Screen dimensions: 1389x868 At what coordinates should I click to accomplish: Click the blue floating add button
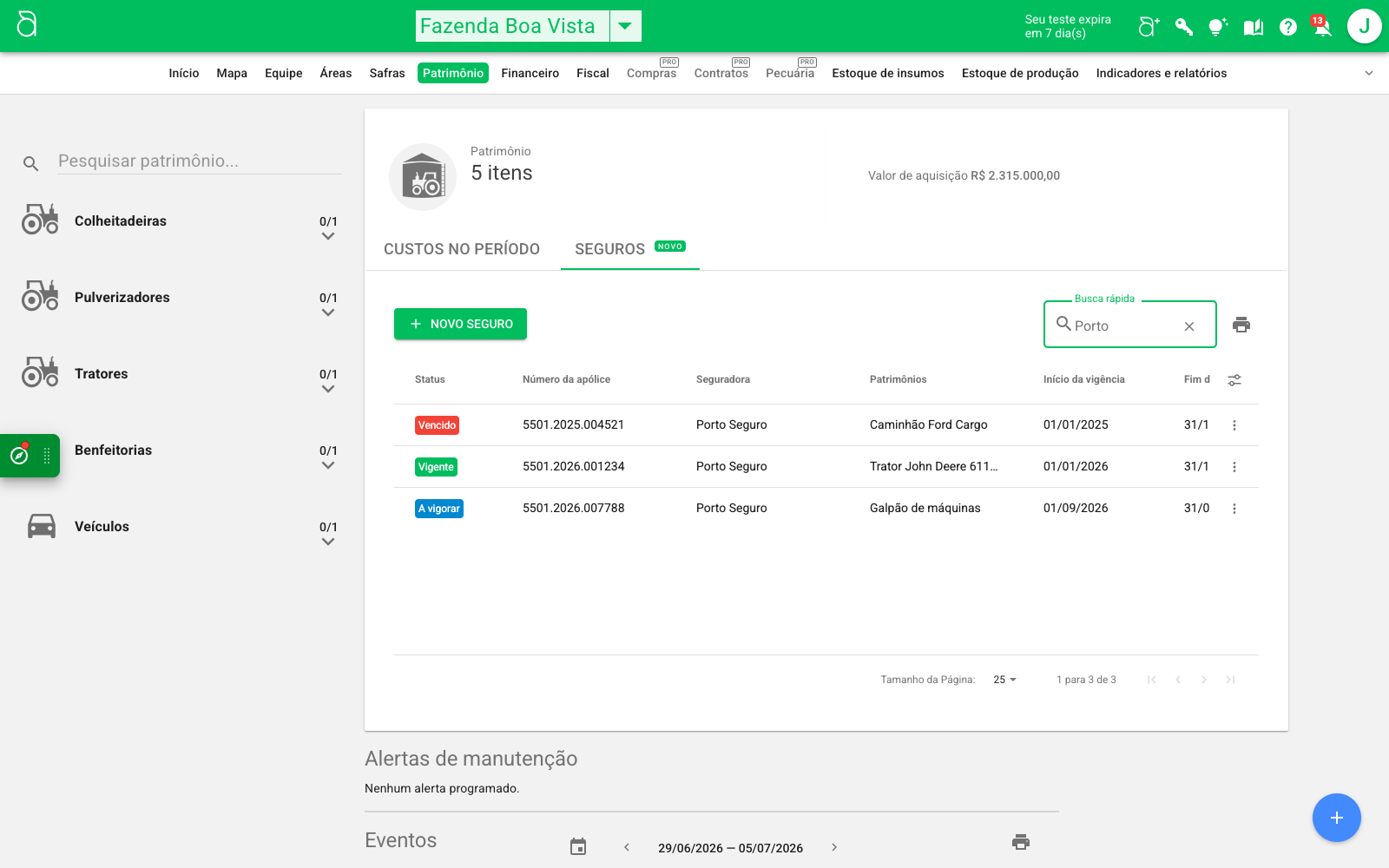(x=1337, y=818)
